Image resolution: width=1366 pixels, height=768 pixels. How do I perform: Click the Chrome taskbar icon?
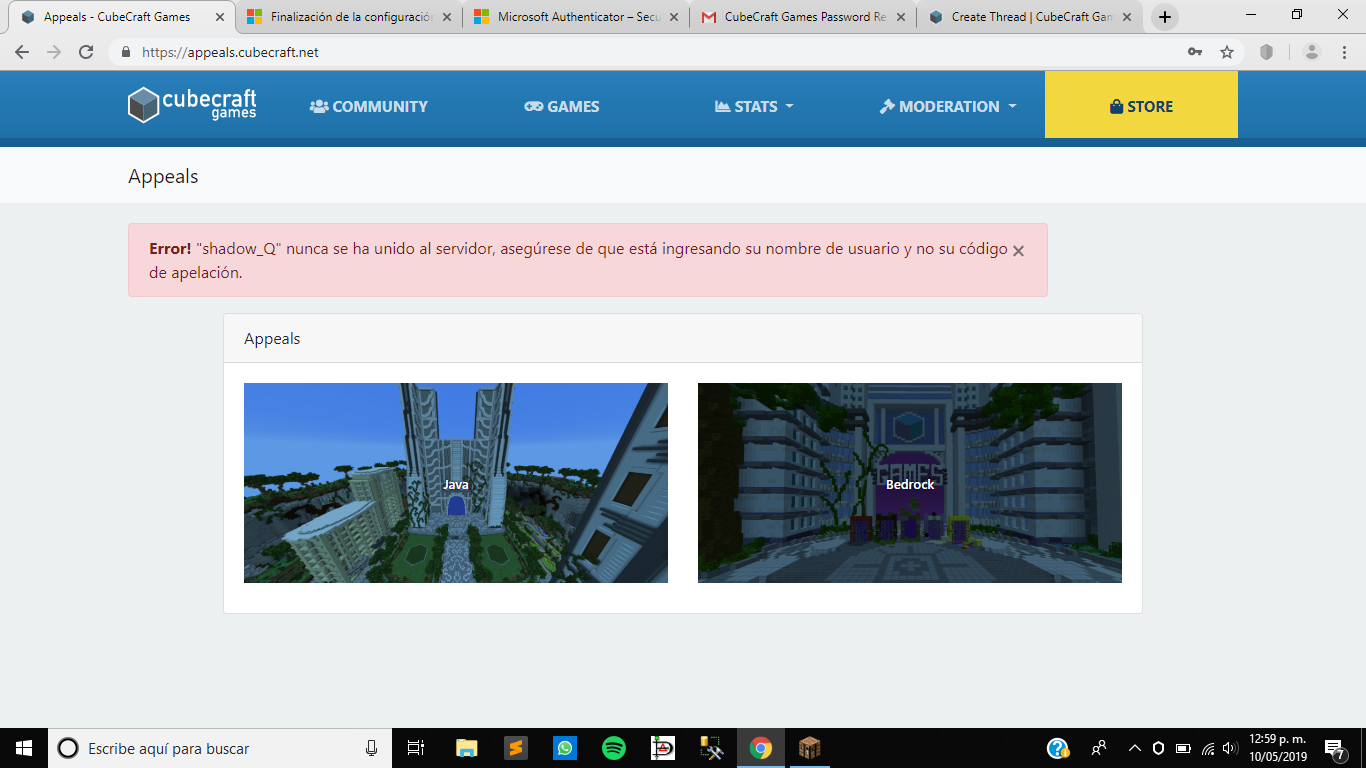coord(761,748)
